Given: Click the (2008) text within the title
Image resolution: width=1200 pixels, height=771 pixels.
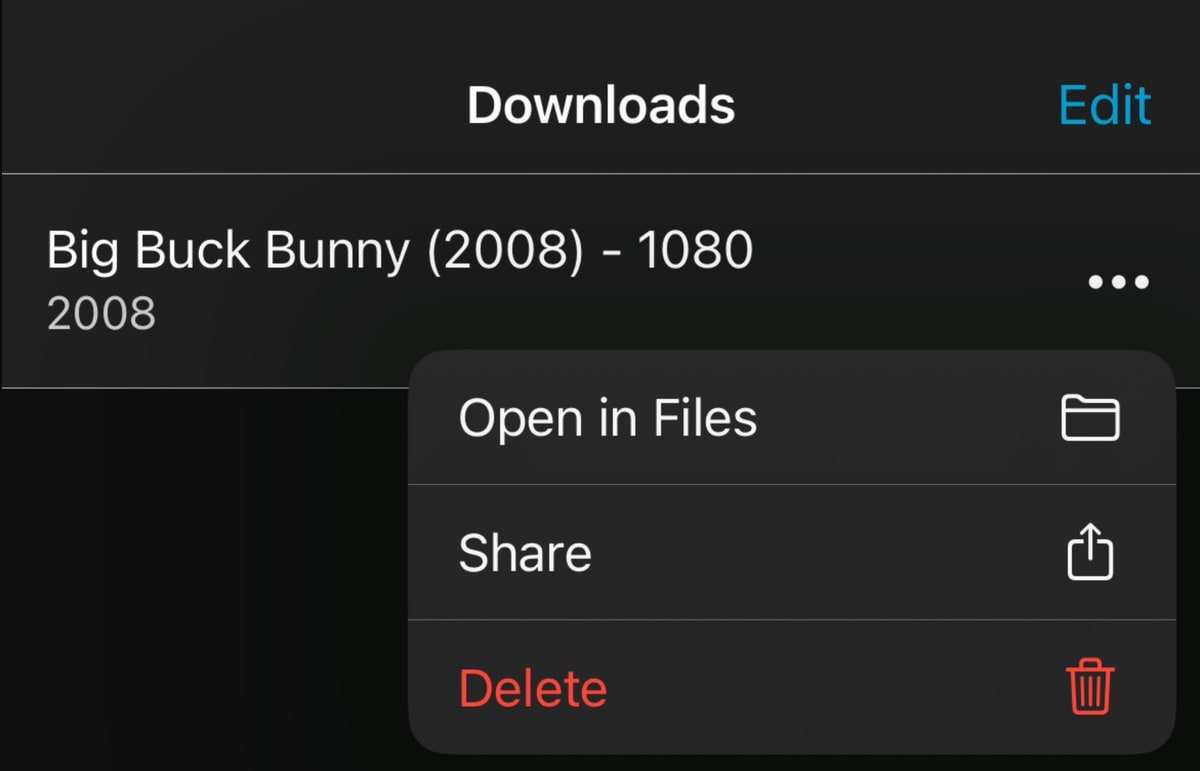Looking at the screenshot, I should (x=504, y=251).
